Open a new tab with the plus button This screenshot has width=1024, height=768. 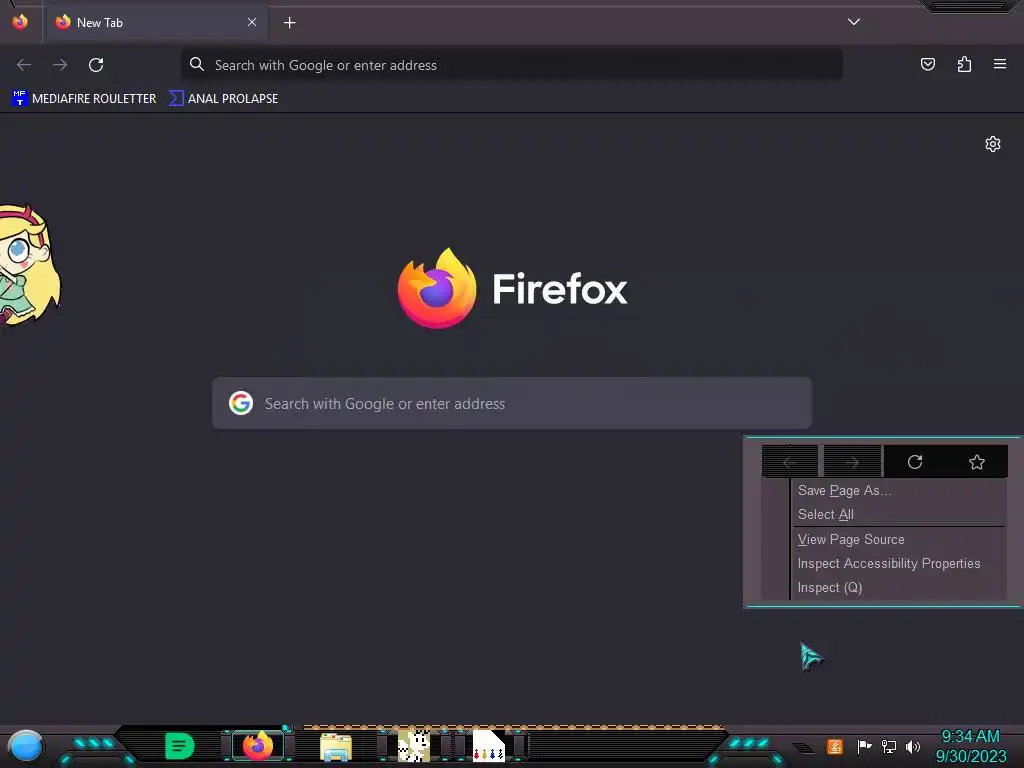tap(289, 23)
